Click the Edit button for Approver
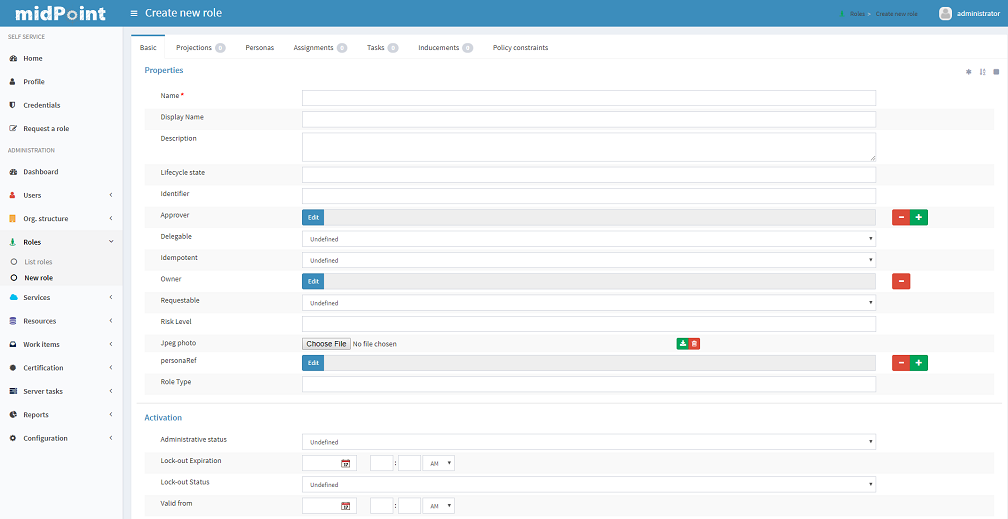Screen dimensions: 1008x519 (x=313, y=217)
